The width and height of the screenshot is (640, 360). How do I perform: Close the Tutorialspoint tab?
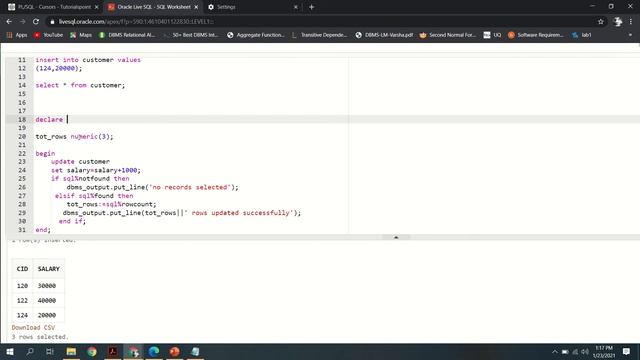tap(96, 7)
